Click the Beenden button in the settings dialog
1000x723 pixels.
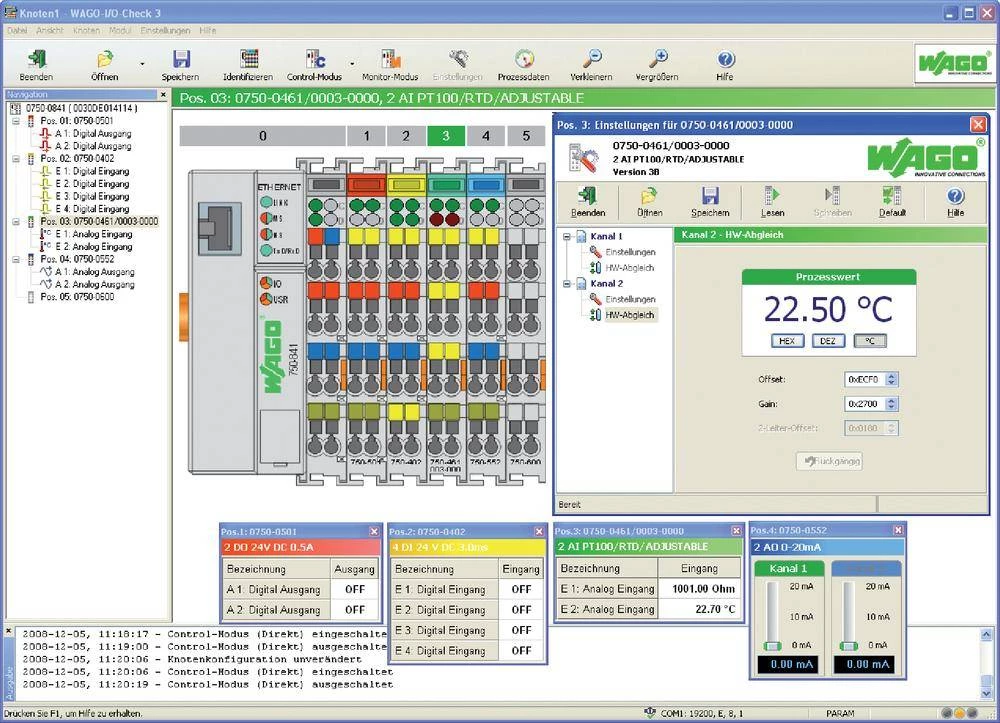point(586,200)
